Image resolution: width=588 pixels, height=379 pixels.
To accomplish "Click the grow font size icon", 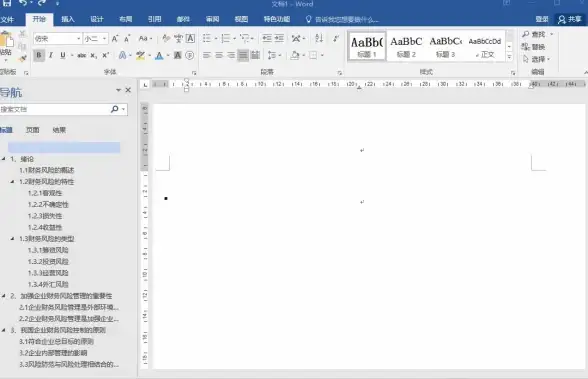I will pos(115,38).
